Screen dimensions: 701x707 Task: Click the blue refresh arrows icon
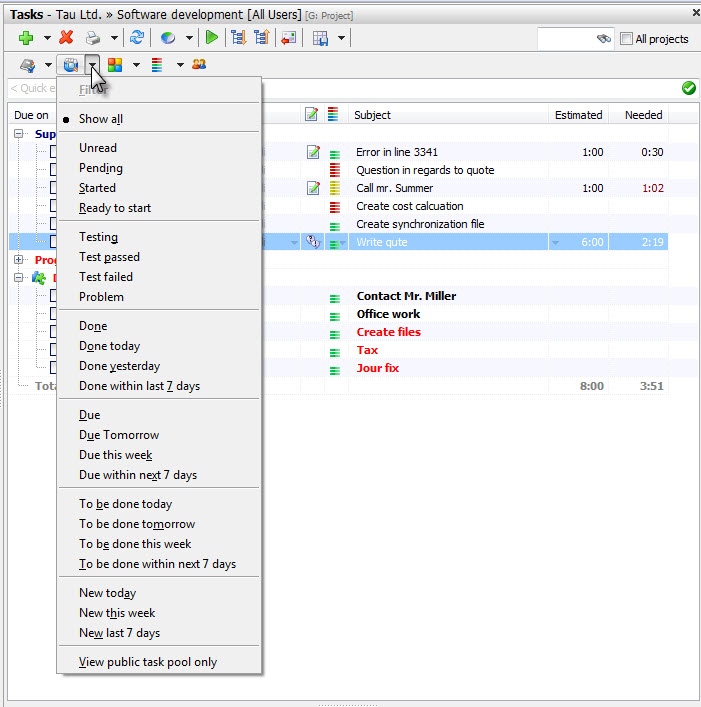point(137,38)
